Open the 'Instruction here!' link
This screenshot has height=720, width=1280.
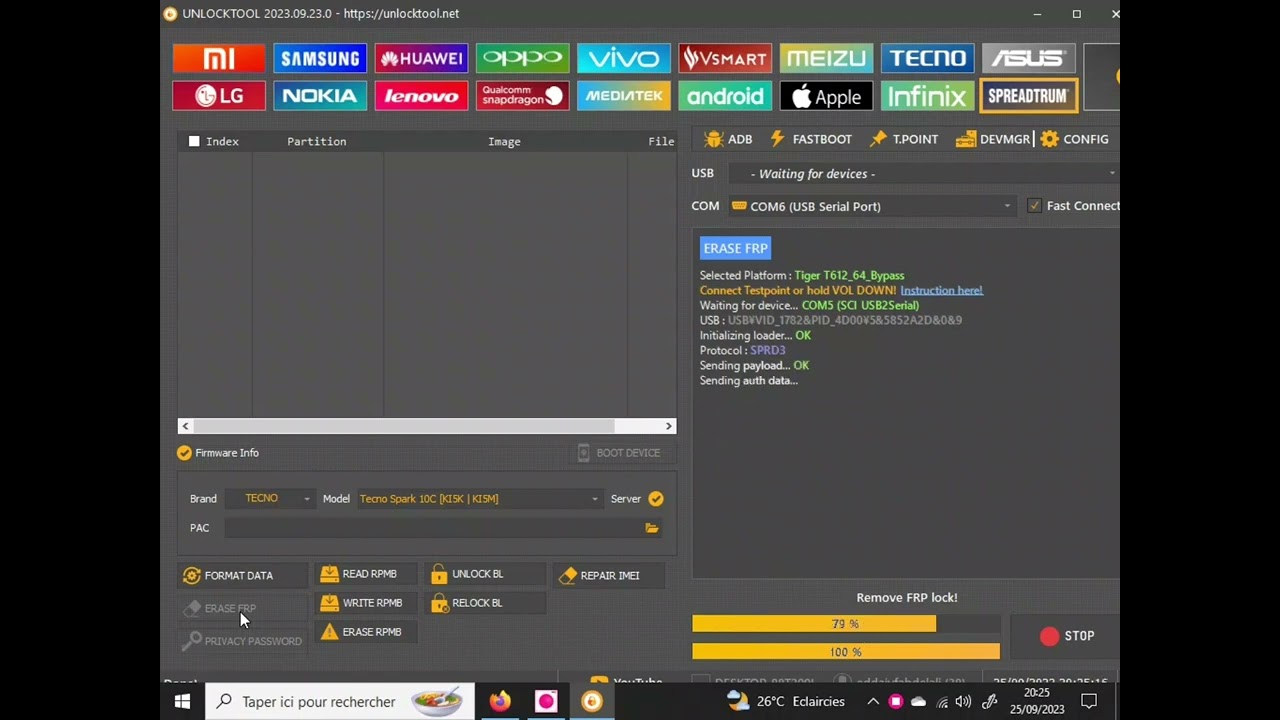click(x=941, y=291)
